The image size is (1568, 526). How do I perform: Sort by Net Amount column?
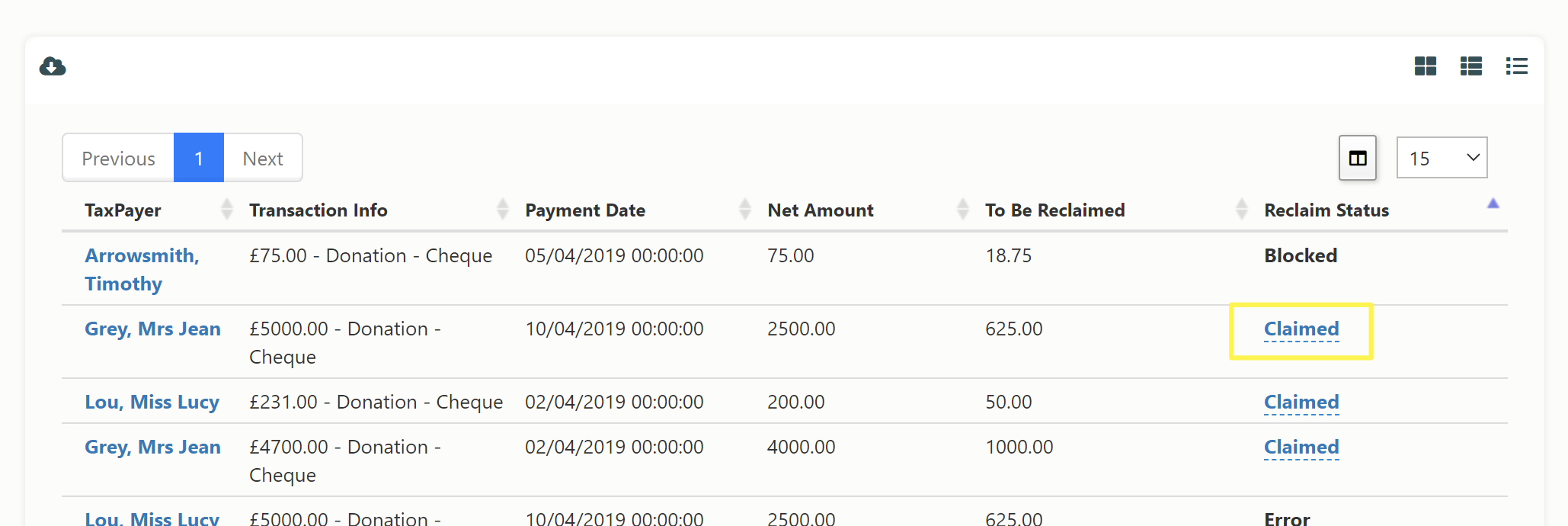tap(821, 210)
